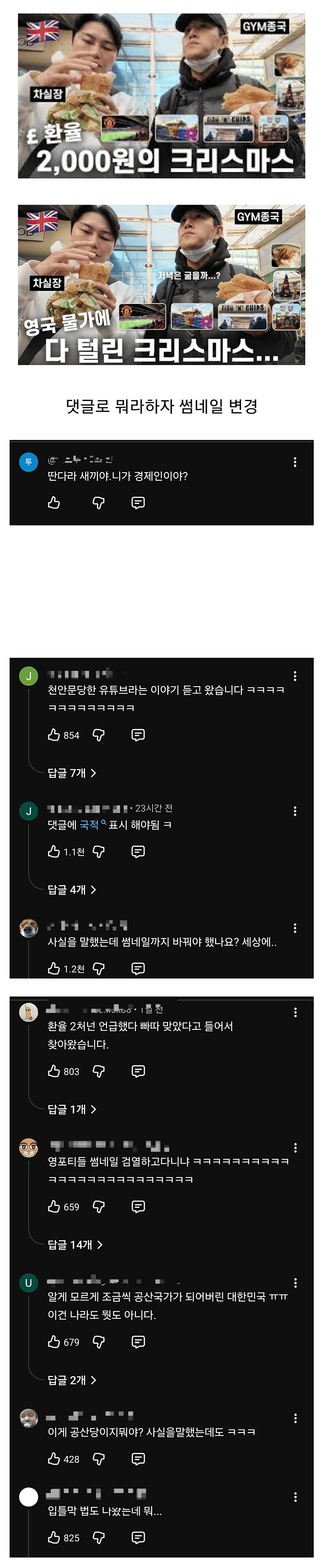323x1568 pixels.
Task: Like the '입틀막 법도' comment
Action: (x=54, y=1537)
